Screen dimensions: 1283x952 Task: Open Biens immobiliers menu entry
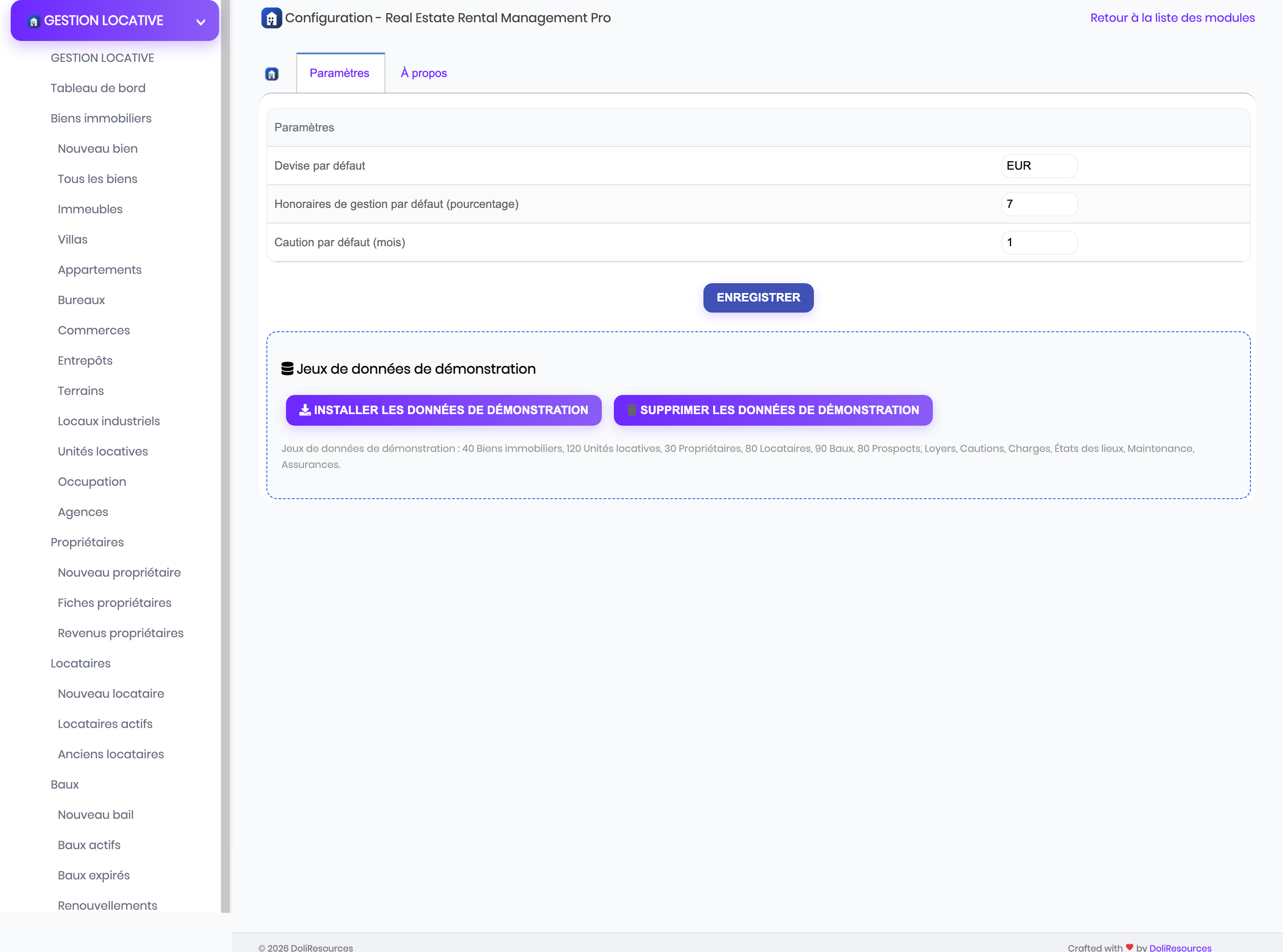101,118
